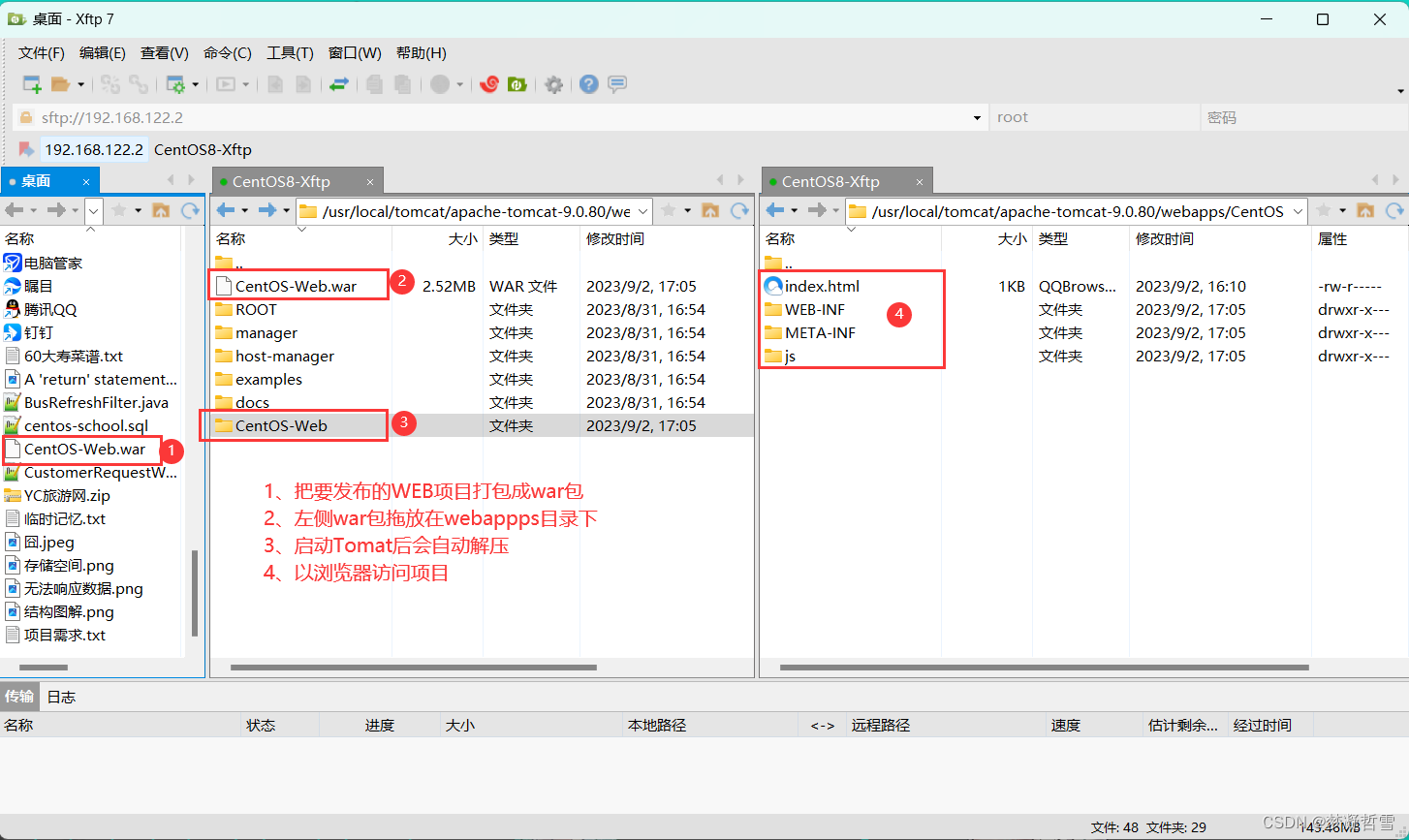Click favorites star in middle webapps panel
The image size is (1409, 840).
(x=669, y=210)
